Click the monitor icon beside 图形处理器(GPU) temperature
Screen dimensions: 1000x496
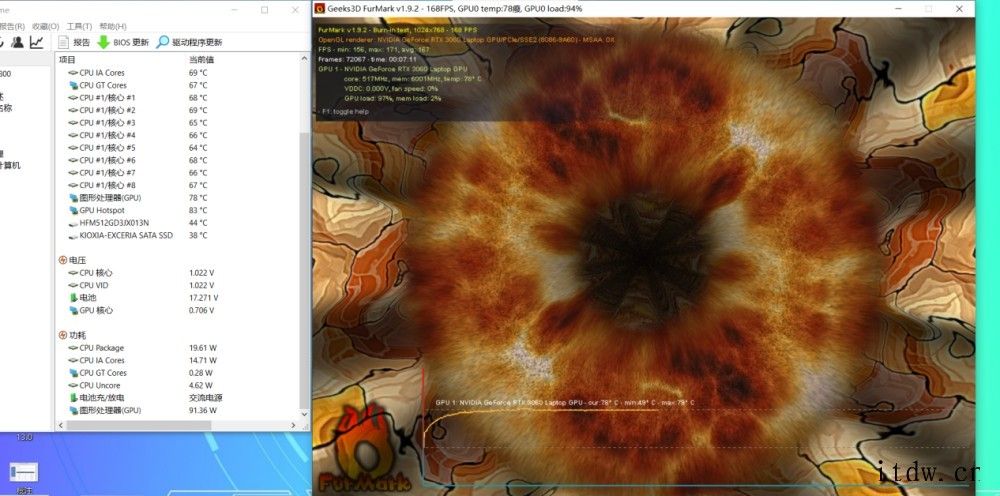click(73, 198)
